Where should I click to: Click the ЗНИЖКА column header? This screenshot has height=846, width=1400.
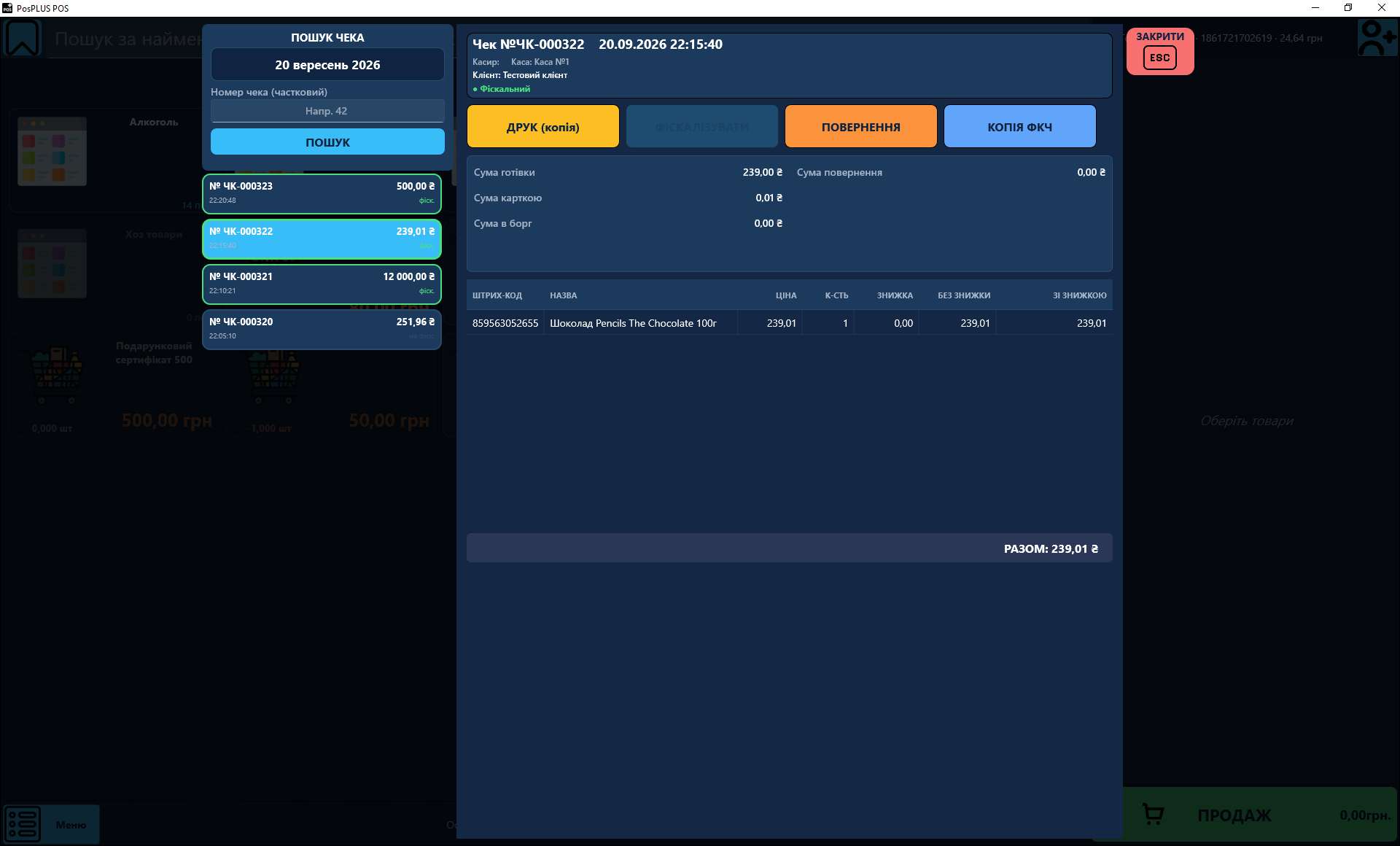[895, 295]
